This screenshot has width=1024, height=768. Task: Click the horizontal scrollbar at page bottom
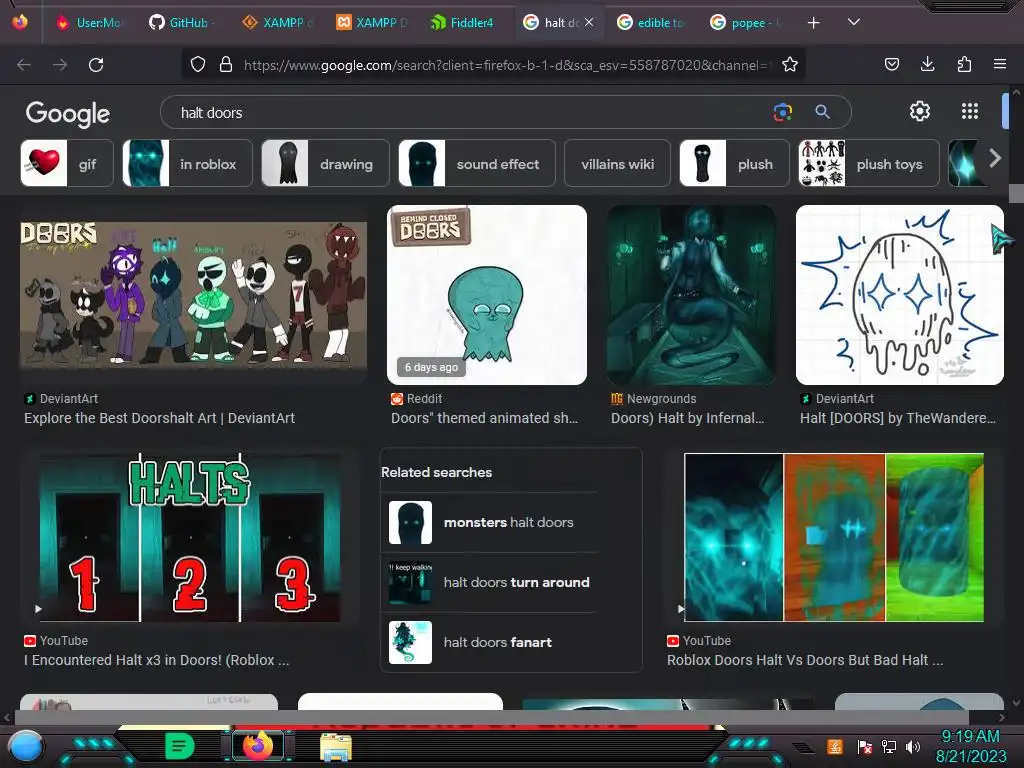tap(490, 717)
